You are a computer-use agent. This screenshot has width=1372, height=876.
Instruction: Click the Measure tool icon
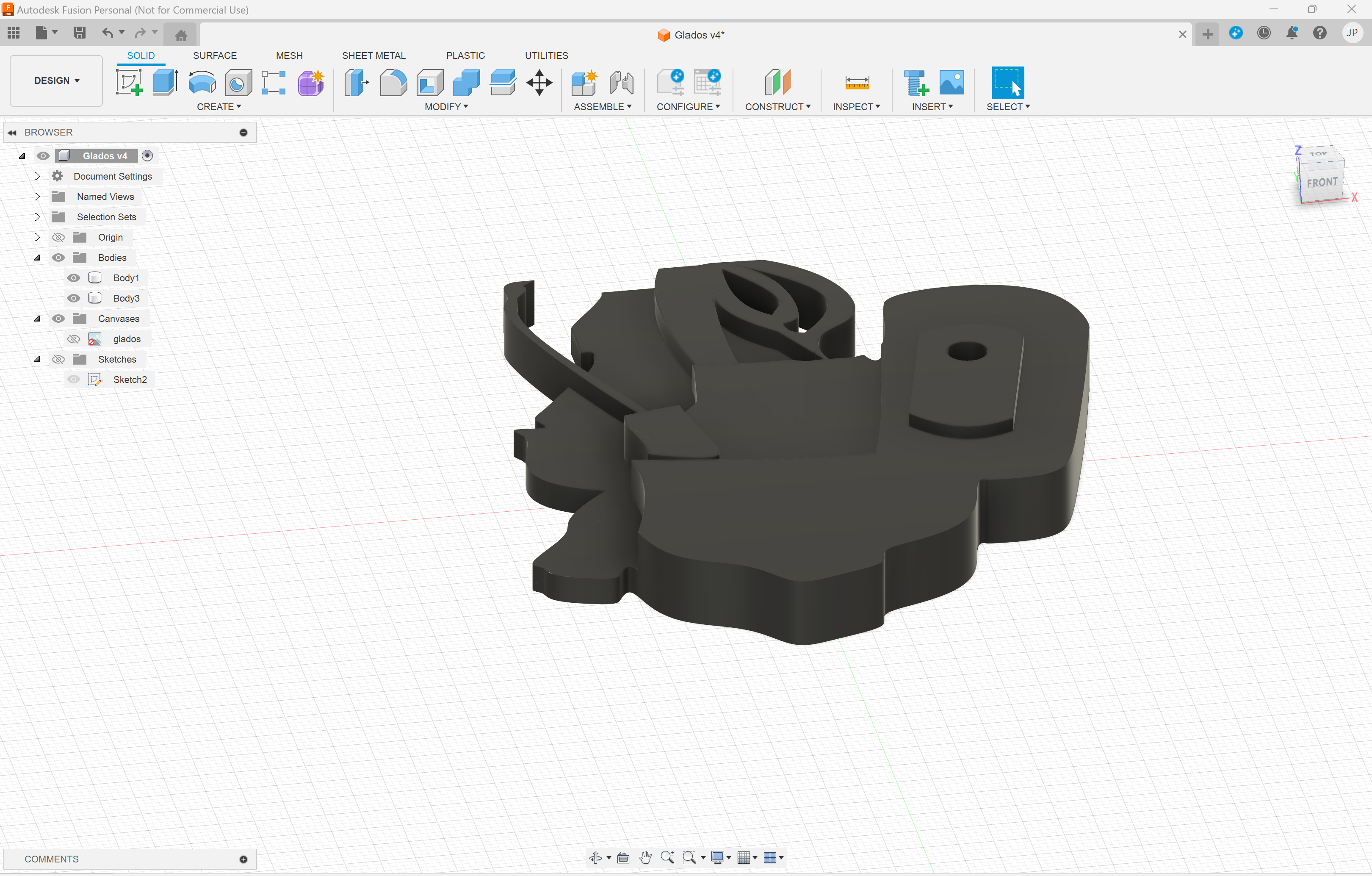(x=857, y=82)
